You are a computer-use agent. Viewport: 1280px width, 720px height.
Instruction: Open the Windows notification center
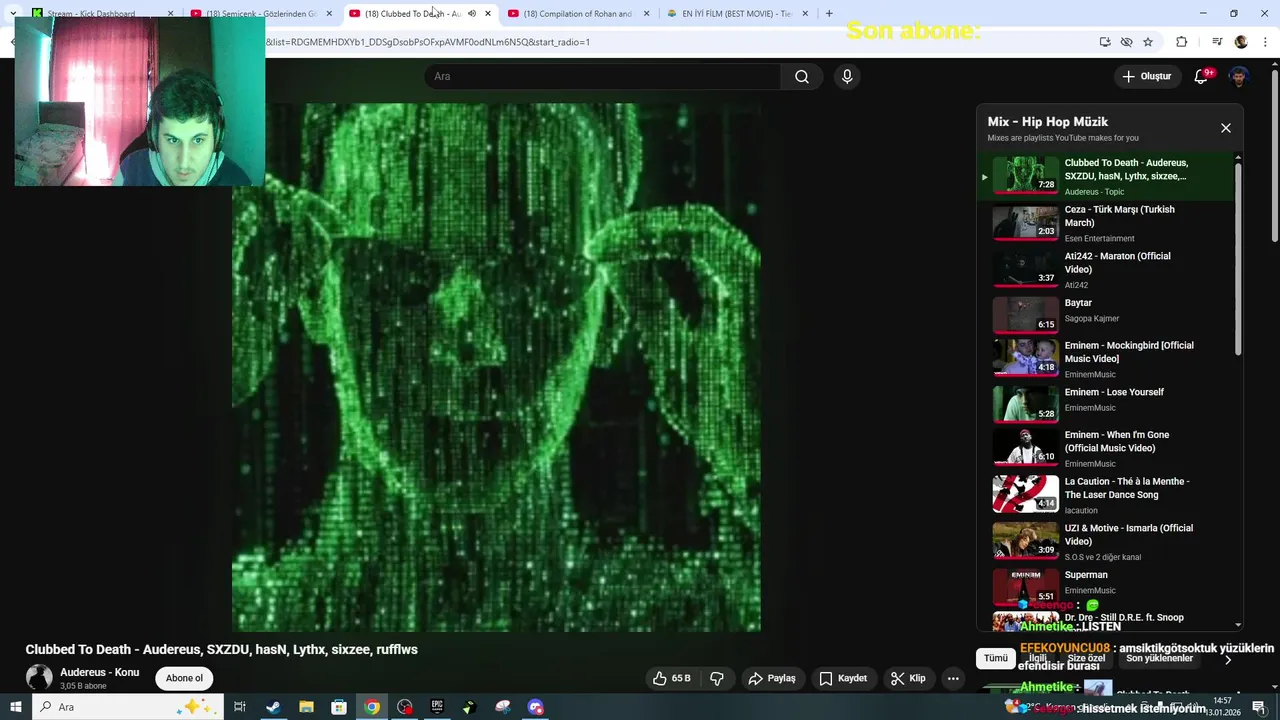point(1259,707)
